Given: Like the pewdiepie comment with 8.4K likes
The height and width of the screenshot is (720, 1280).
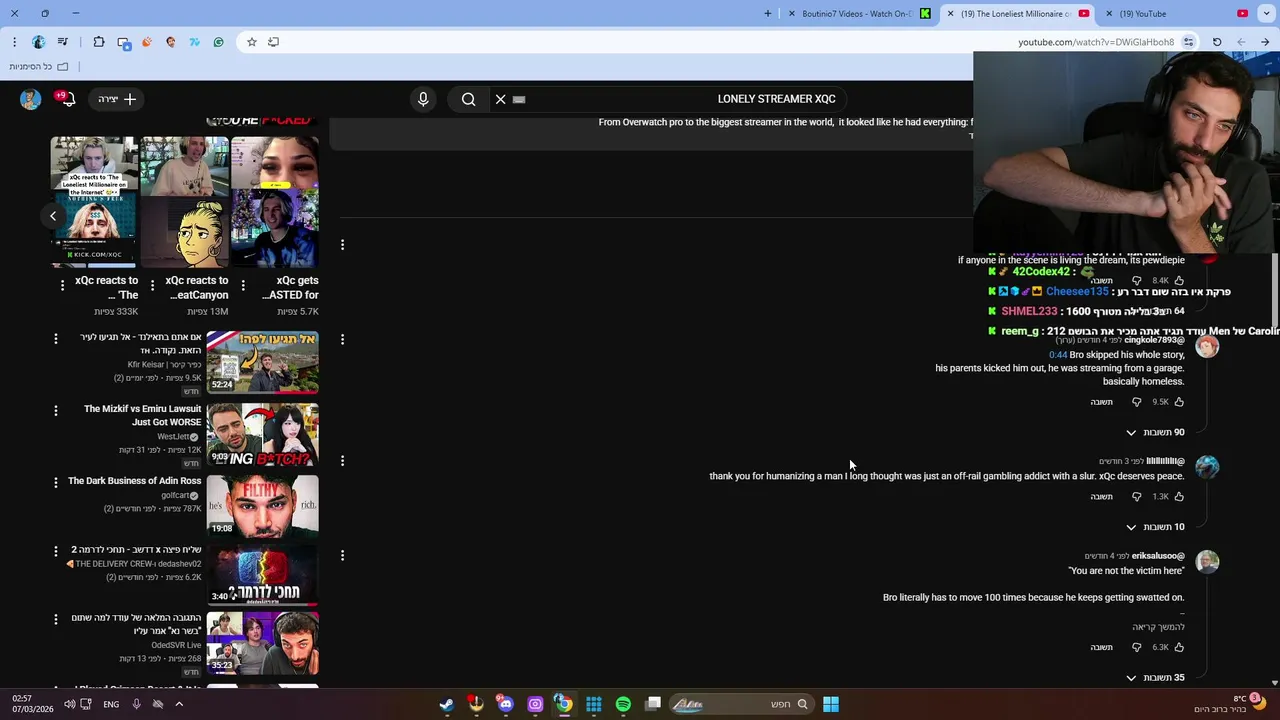Looking at the screenshot, I should tap(1179, 281).
